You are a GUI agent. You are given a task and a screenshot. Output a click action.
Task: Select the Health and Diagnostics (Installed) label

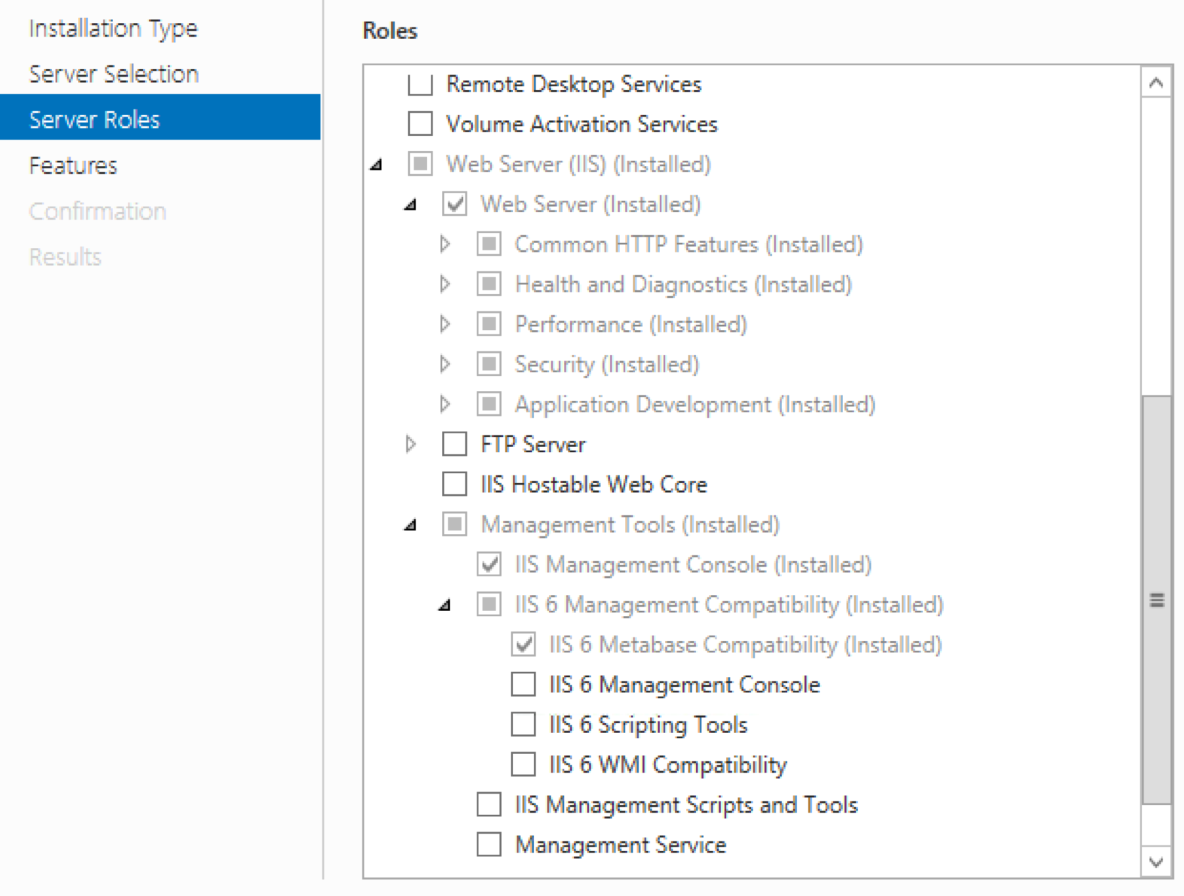(683, 284)
